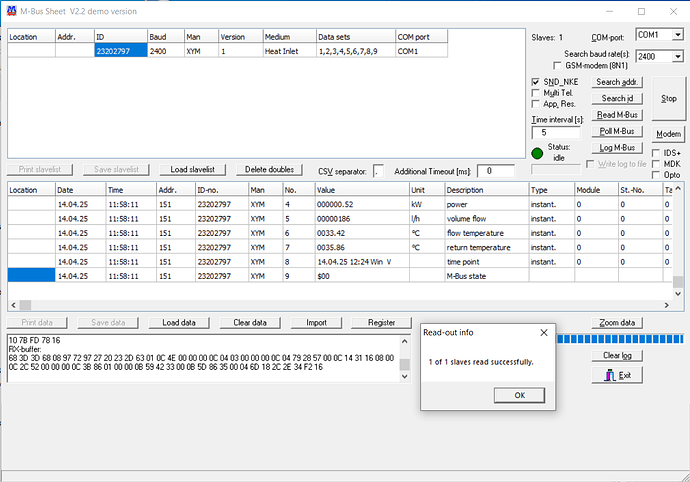Click the M-Bus Sheet app icon in title bar

[x=11, y=11]
